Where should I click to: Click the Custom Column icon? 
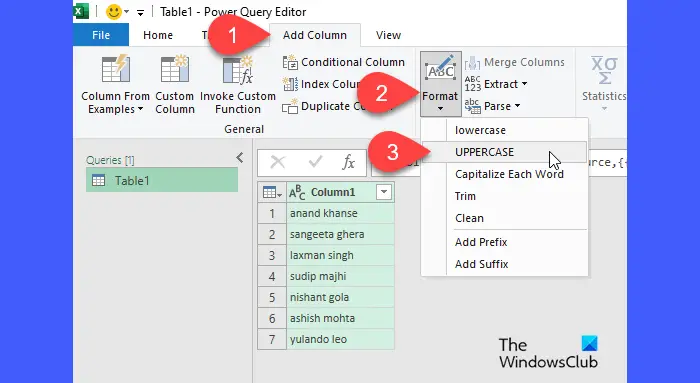175,69
